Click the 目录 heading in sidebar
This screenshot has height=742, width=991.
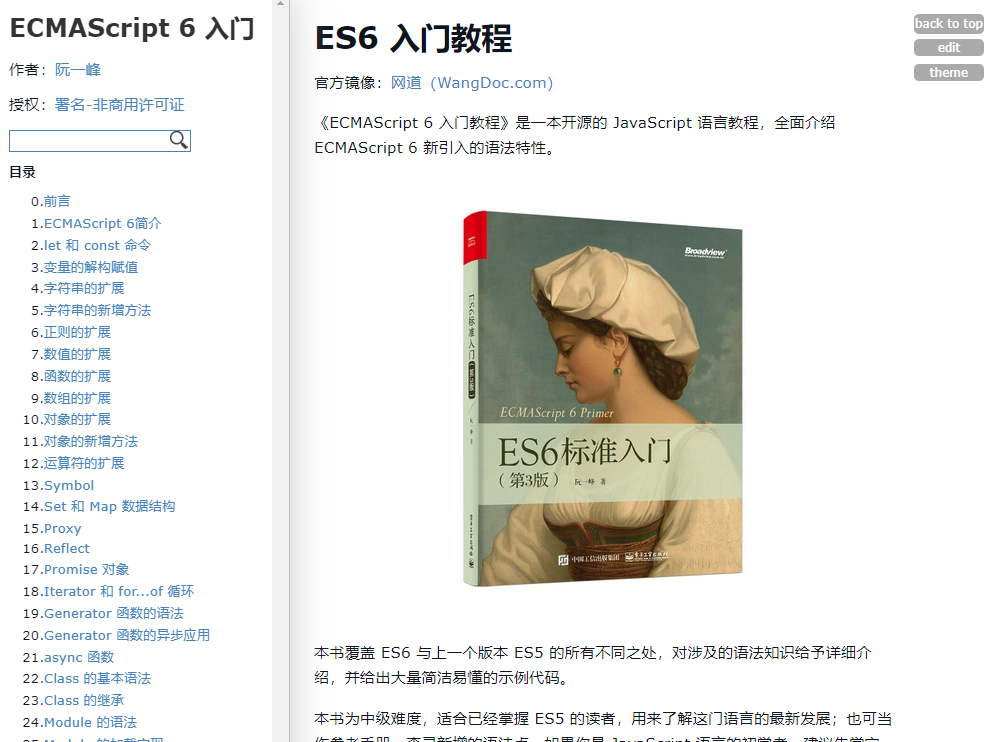22,172
